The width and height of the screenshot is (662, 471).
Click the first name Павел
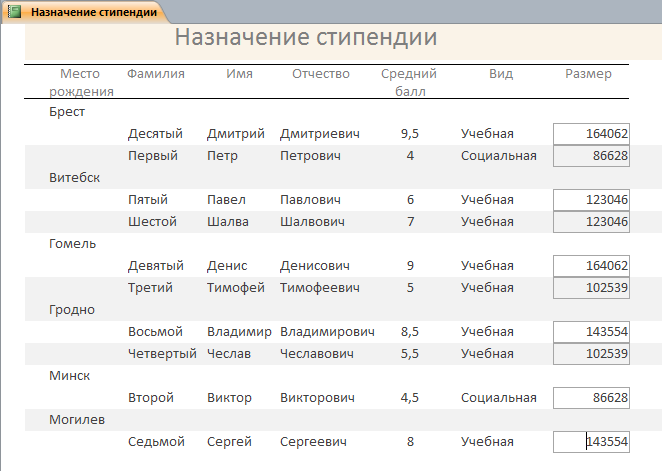tap(226, 200)
